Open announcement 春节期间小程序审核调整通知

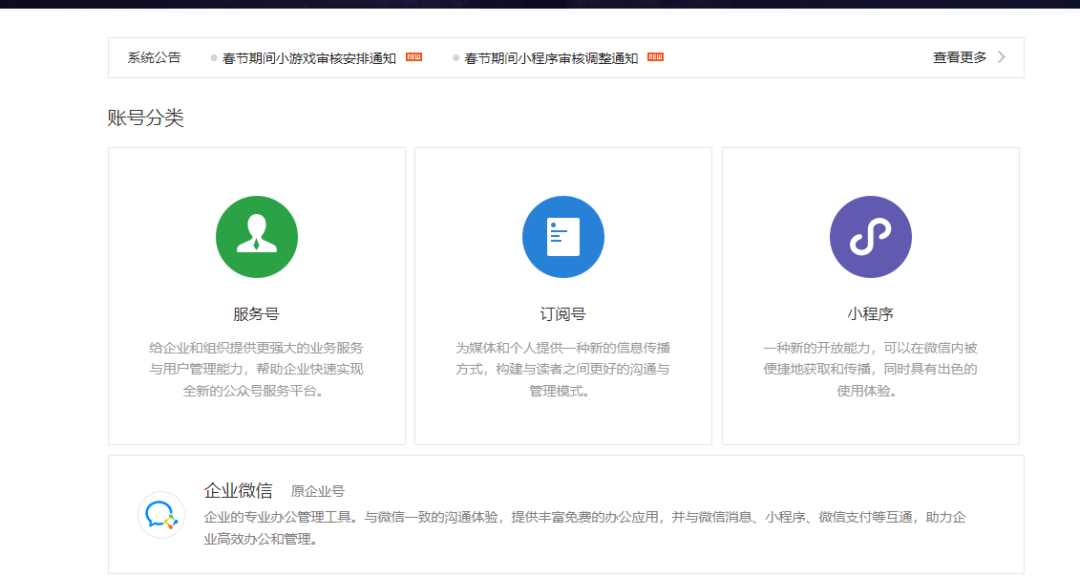[551, 58]
